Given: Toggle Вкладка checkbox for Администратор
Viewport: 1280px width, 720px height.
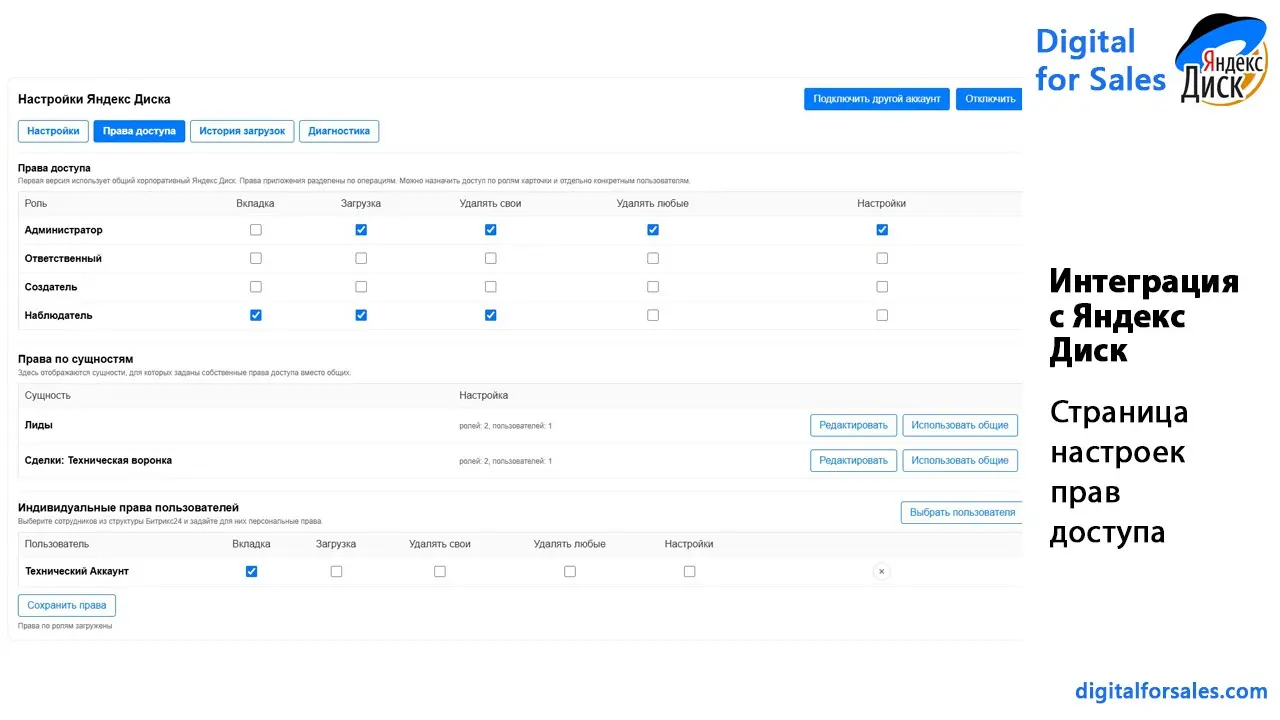Looking at the screenshot, I should tap(256, 230).
